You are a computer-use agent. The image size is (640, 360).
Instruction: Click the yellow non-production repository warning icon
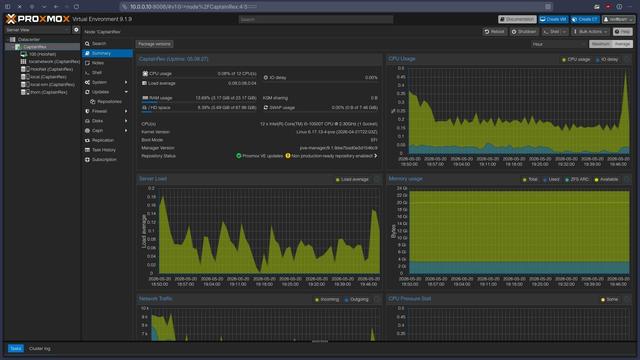[x=288, y=156]
